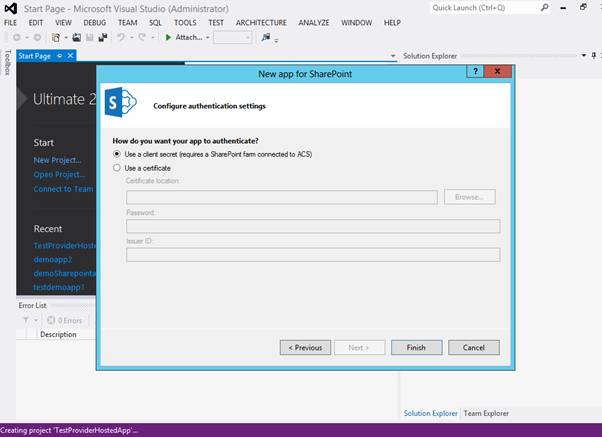This screenshot has height=437, width=602.
Task: Click the Password input field
Action: [x=313, y=226]
